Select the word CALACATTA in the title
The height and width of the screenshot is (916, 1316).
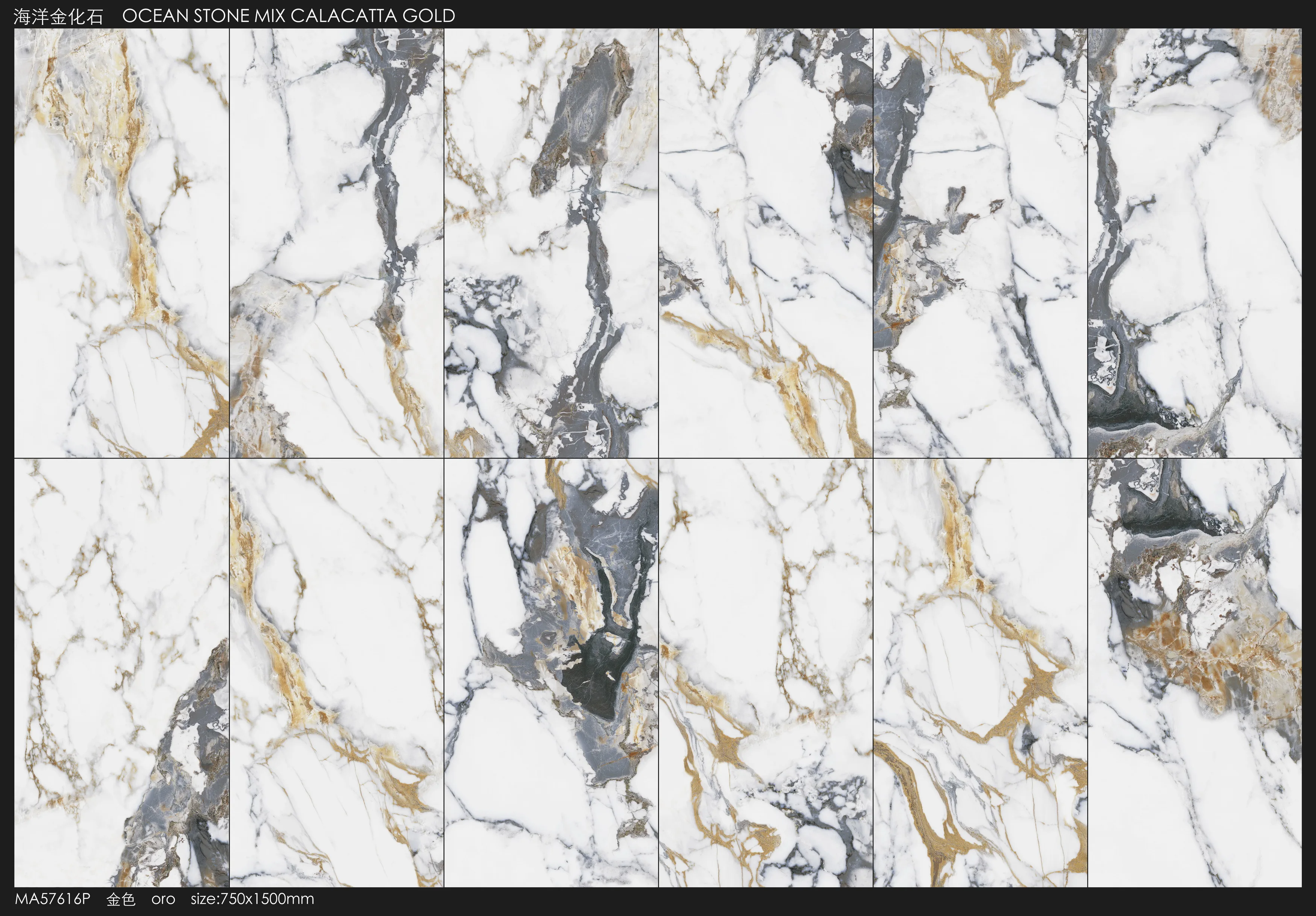[x=344, y=16]
